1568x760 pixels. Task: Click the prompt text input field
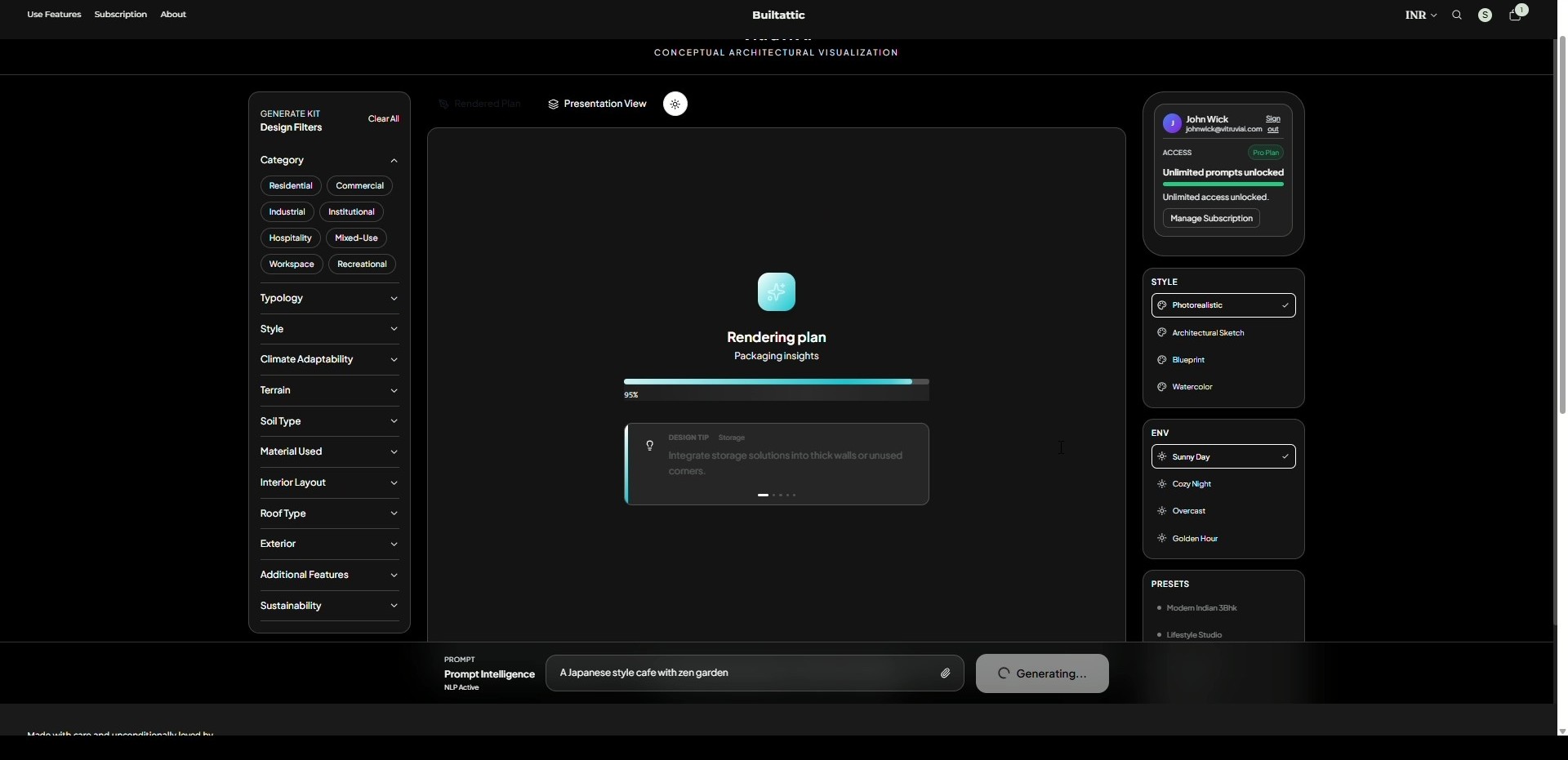[x=743, y=673]
